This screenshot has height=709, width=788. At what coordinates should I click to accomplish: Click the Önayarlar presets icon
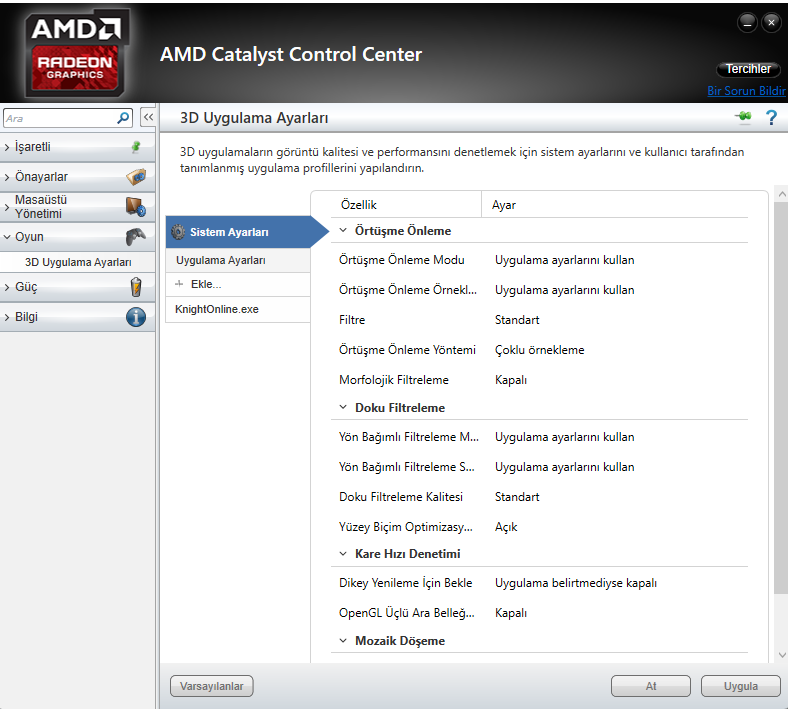(x=136, y=177)
